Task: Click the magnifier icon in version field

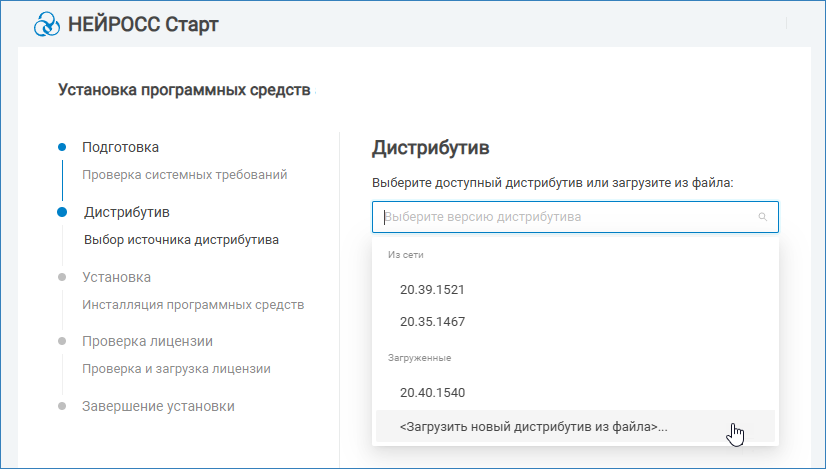Action: coord(762,217)
